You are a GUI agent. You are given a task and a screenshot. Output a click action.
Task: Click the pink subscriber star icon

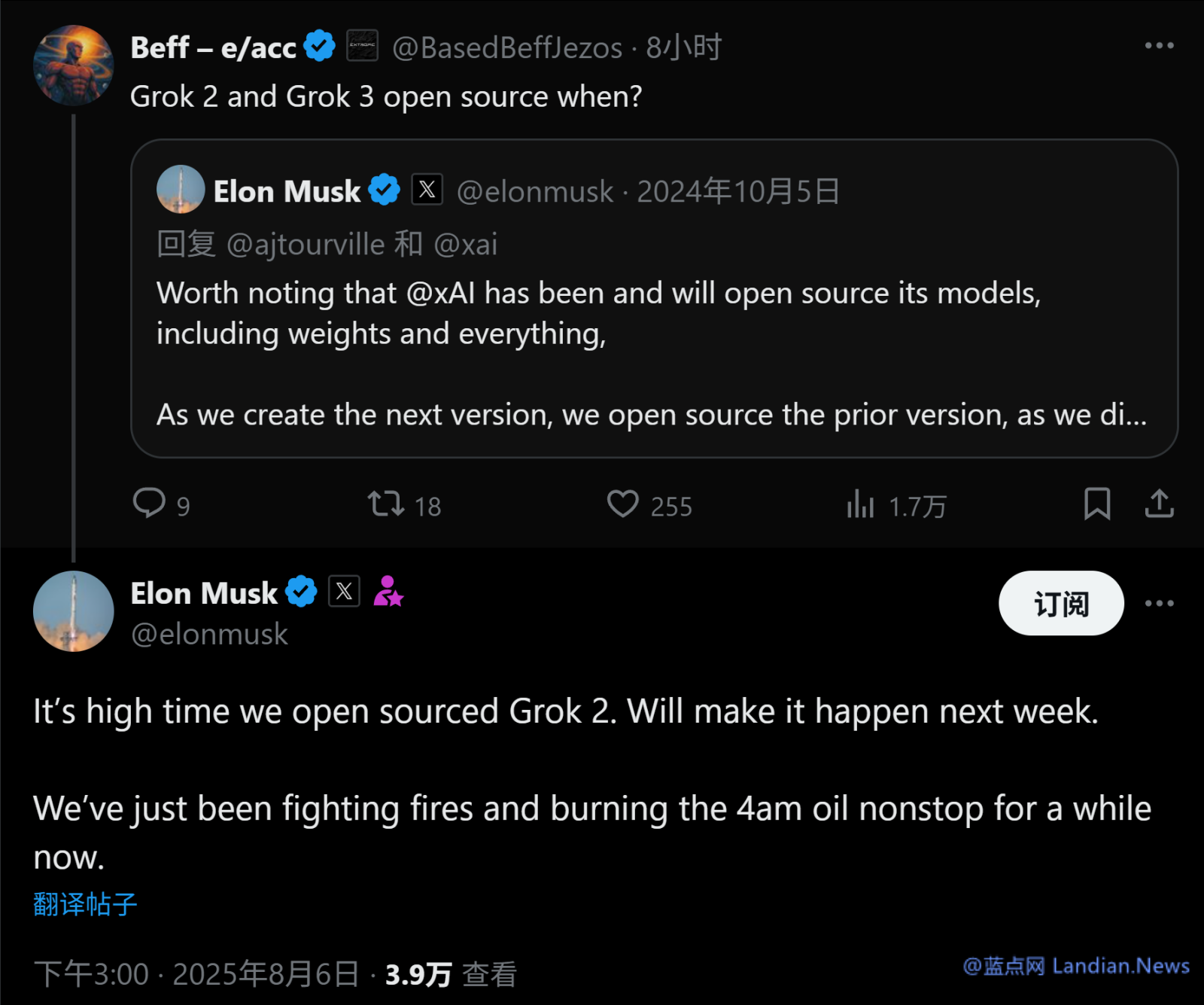[388, 592]
